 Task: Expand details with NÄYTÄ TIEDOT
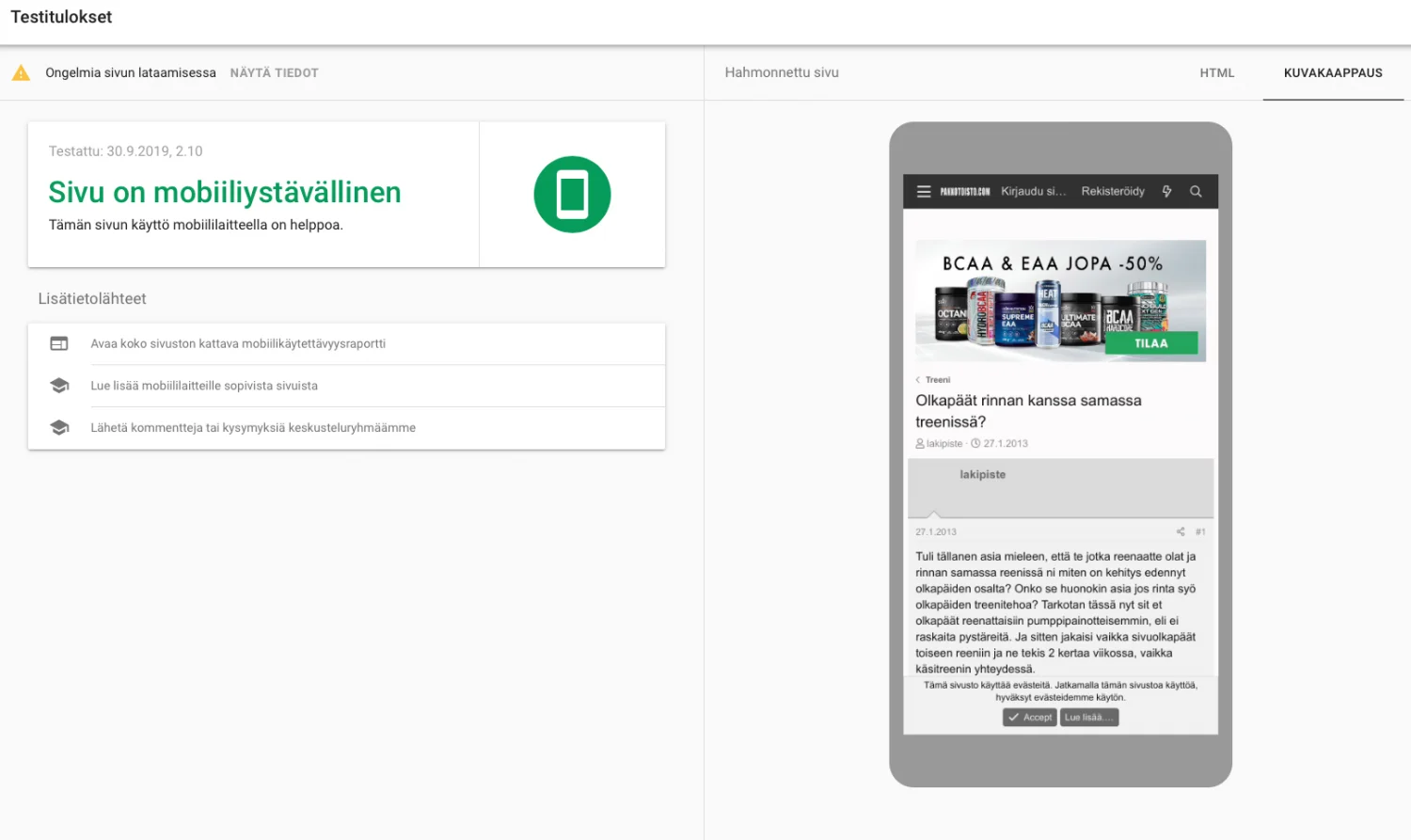274,73
